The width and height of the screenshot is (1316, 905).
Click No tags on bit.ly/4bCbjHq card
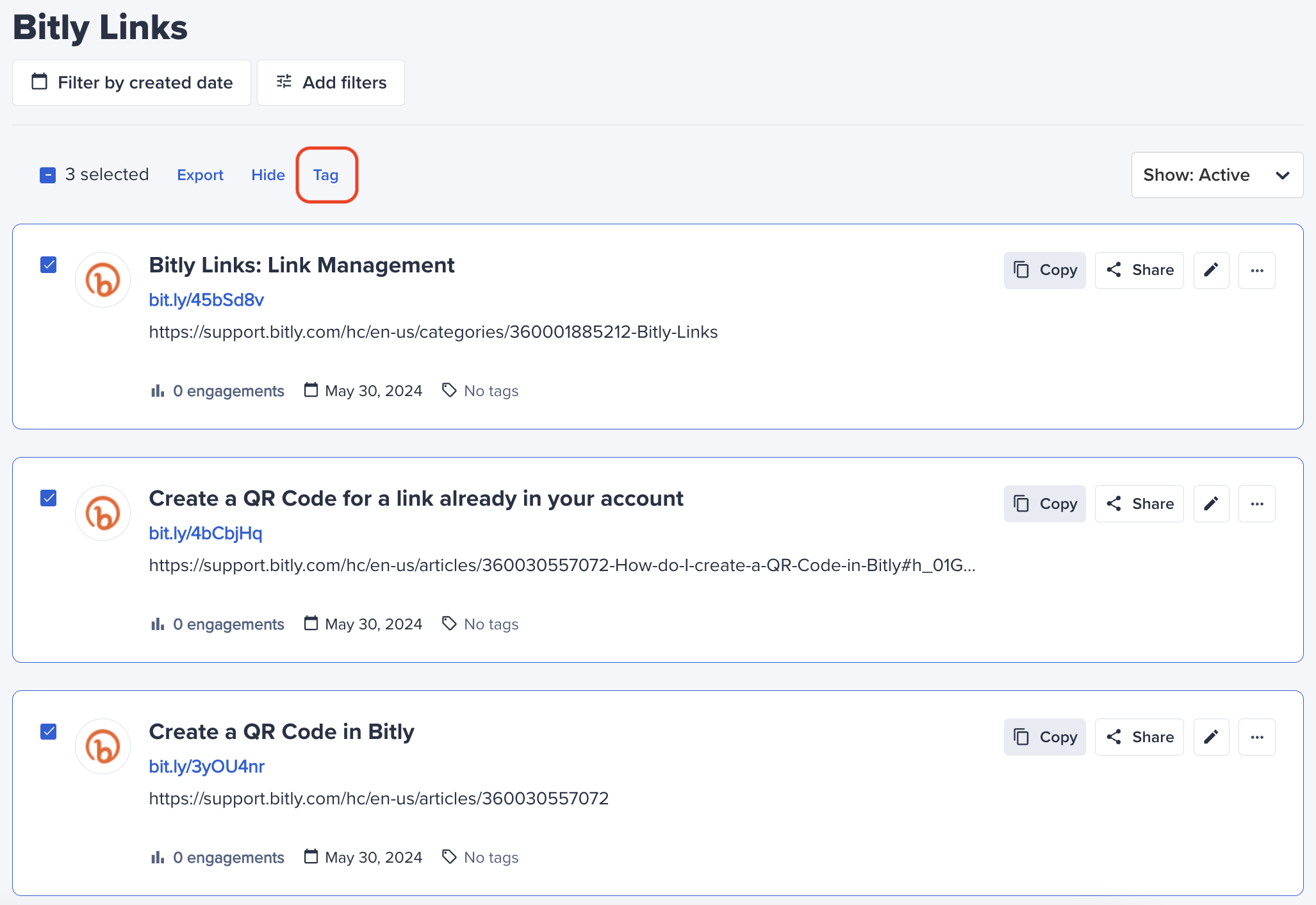(491, 624)
